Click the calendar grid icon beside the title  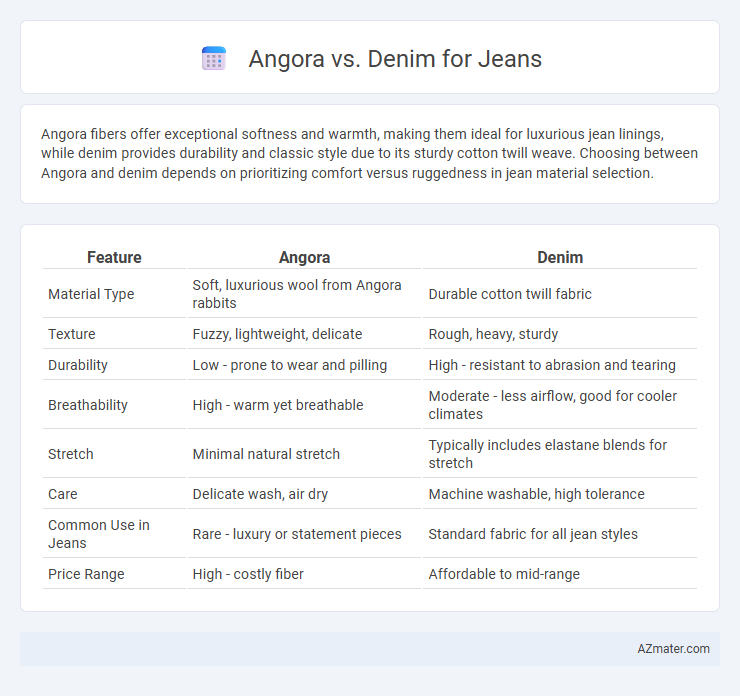pyautogui.click(x=214, y=59)
